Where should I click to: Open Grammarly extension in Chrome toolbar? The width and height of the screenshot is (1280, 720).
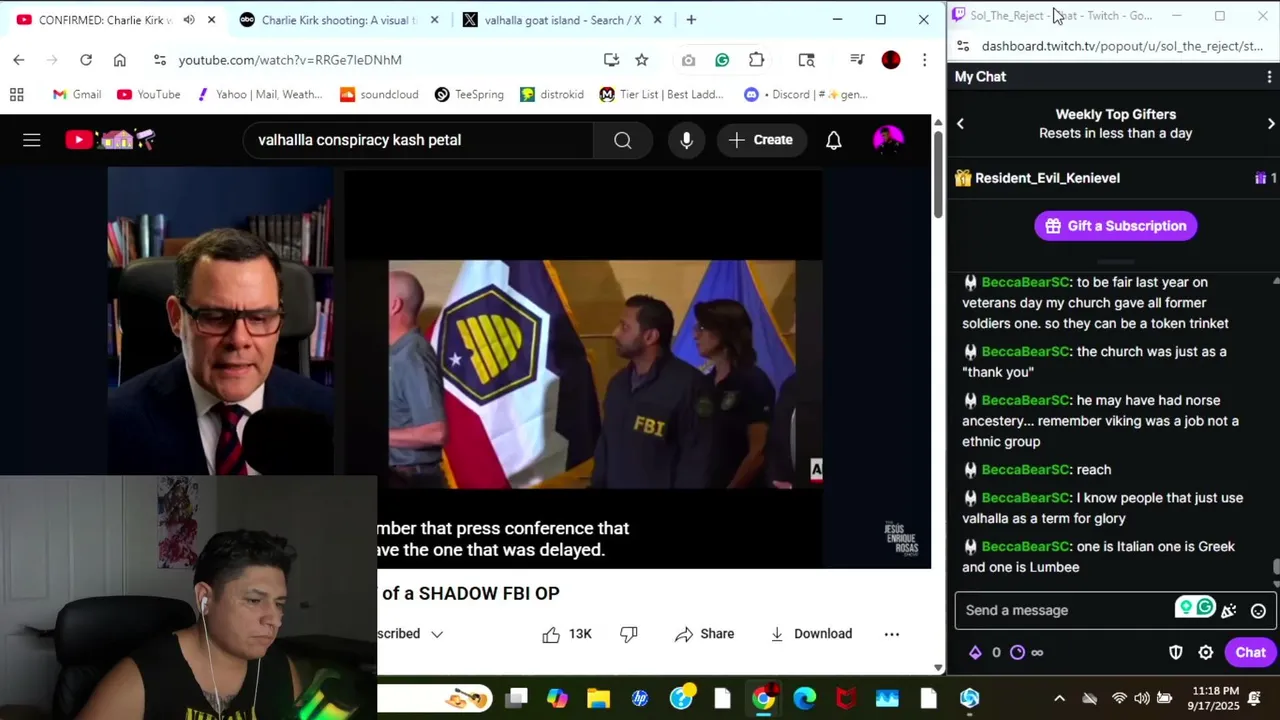pyautogui.click(x=722, y=60)
